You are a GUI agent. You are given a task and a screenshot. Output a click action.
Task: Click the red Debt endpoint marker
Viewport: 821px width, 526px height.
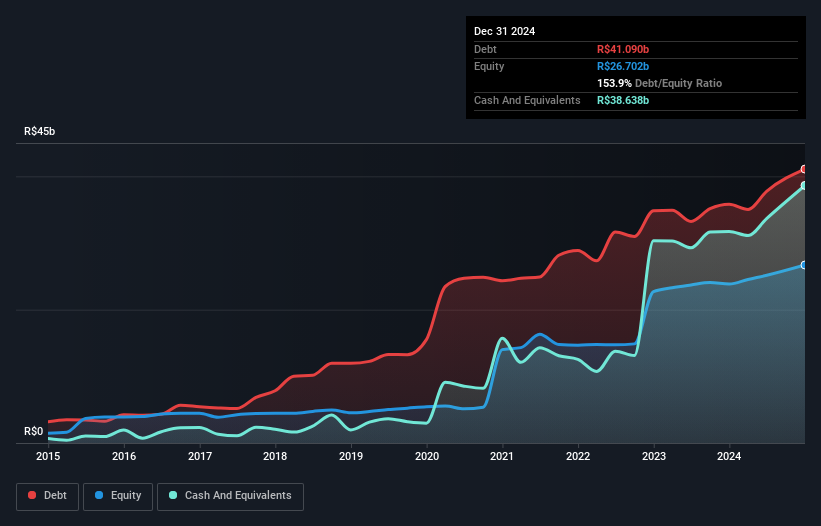(804, 169)
